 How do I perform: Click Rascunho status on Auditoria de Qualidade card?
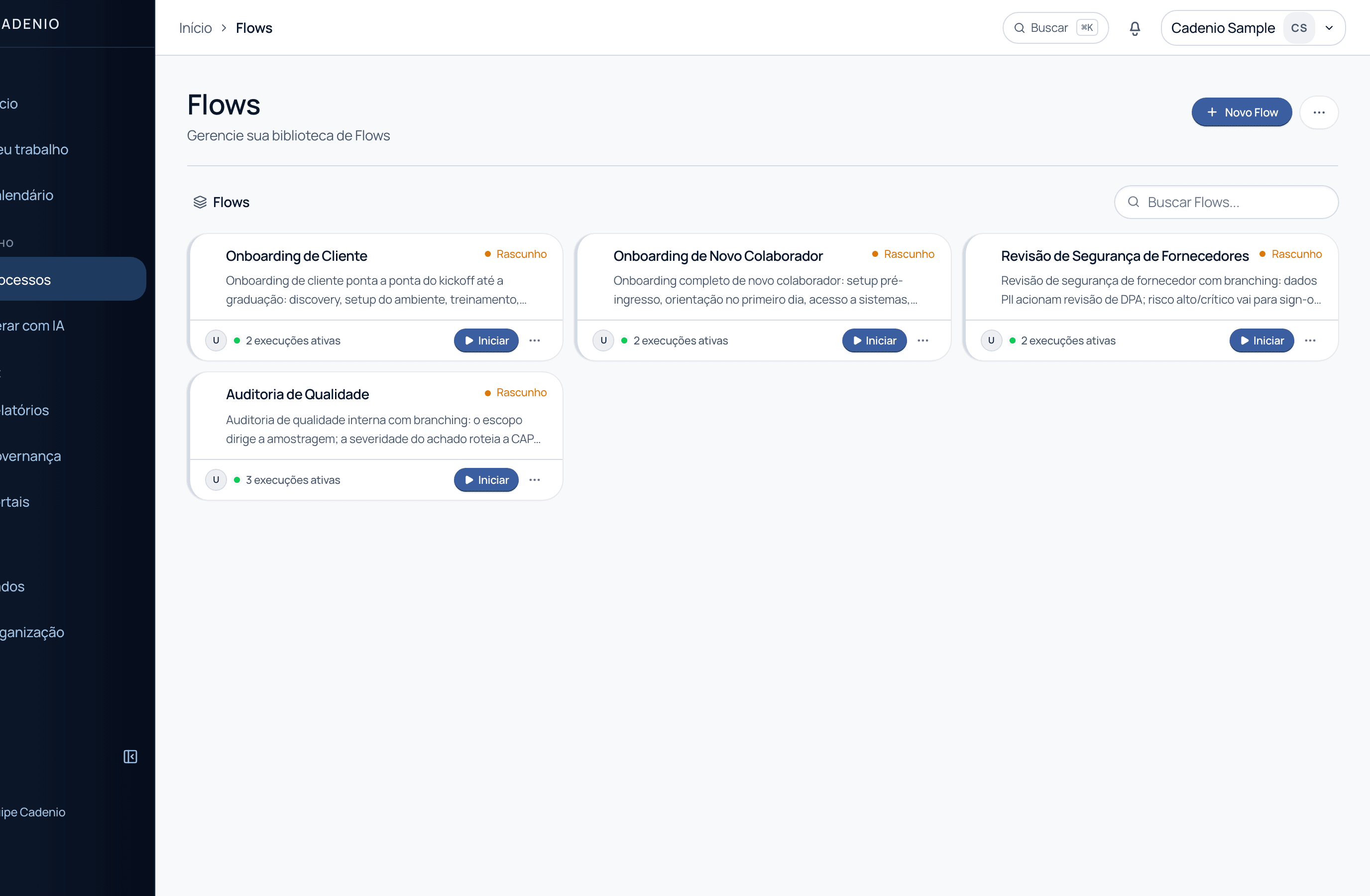click(x=516, y=392)
